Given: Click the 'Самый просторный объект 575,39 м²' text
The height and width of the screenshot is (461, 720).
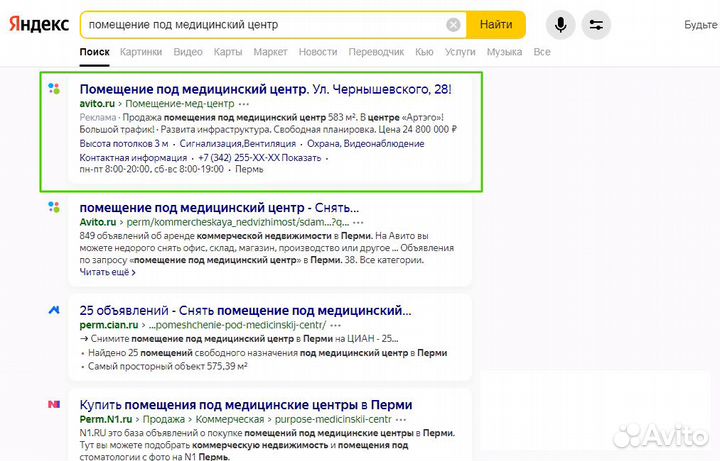Looking at the screenshot, I should tap(168, 366).
